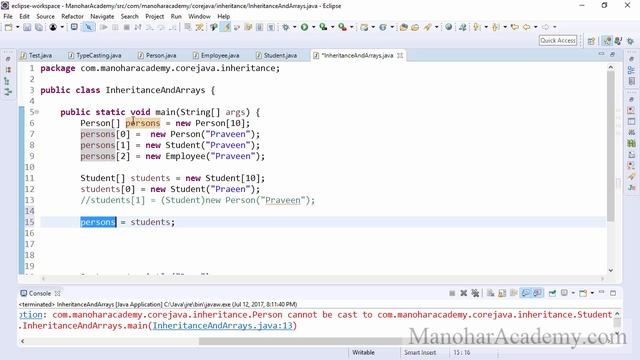Open the Next Annotation dropdown arrow
The width and height of the screenshot is (640, 360).
point(486,27)
